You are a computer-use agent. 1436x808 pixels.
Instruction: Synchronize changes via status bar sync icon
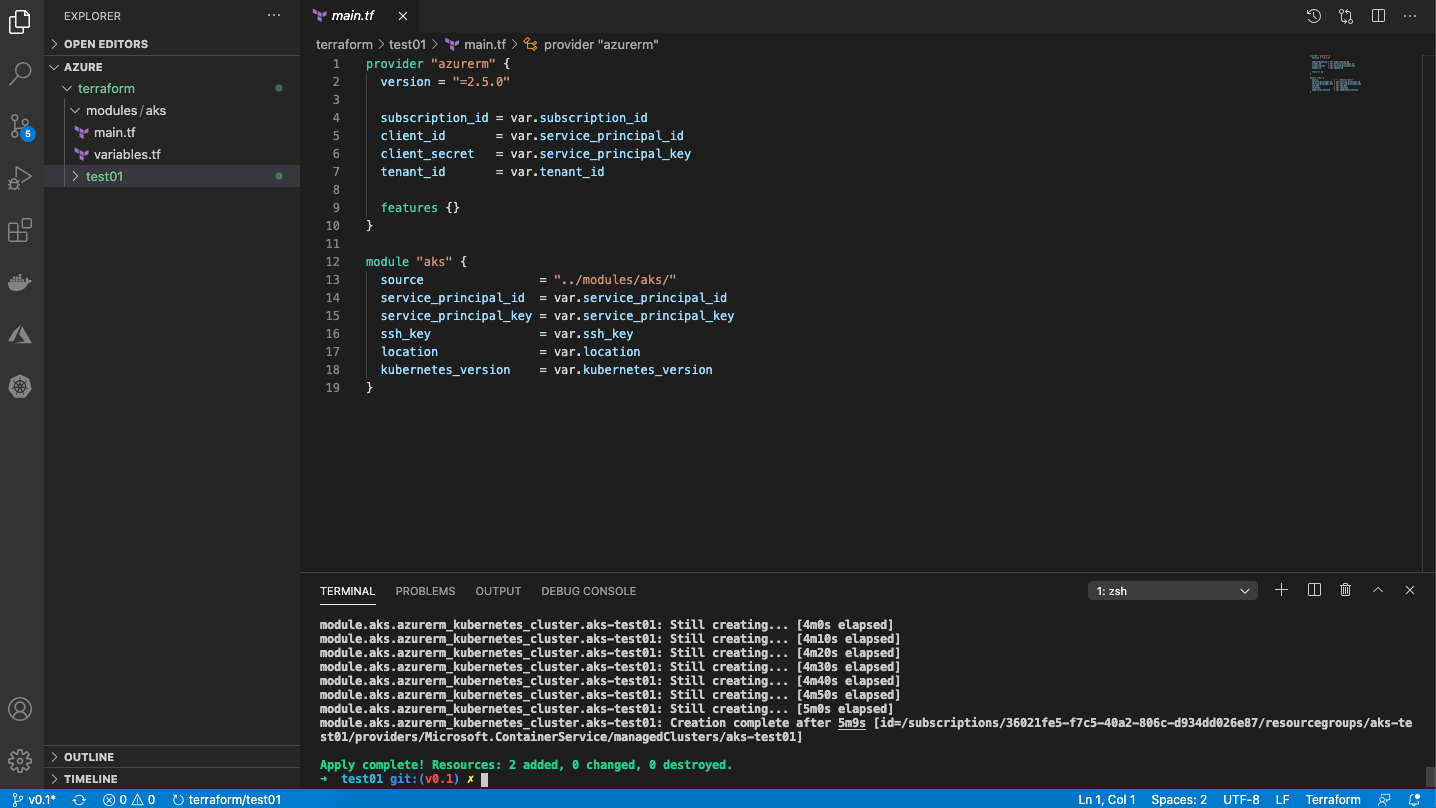79,799
